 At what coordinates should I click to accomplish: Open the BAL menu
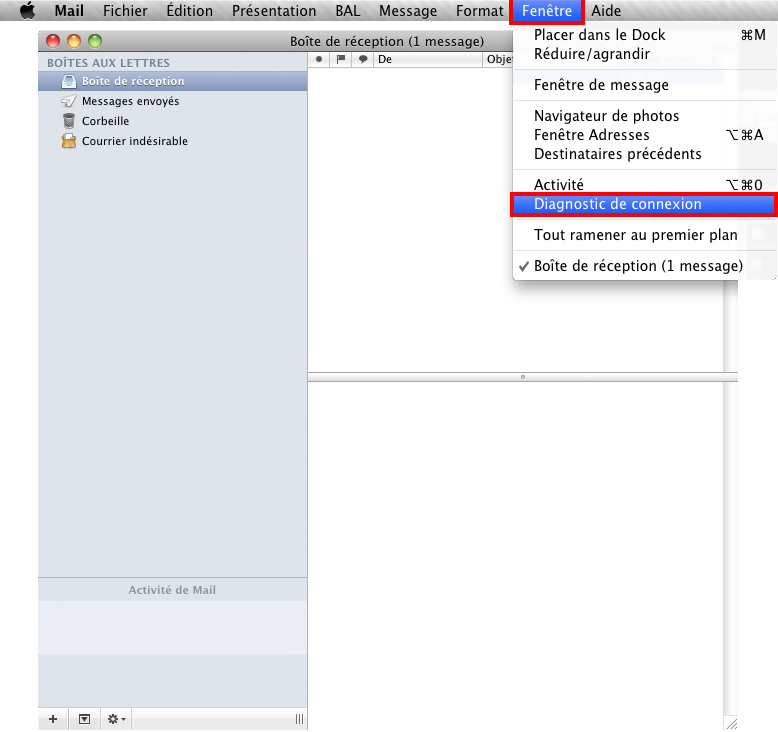[x=348, y=10]
